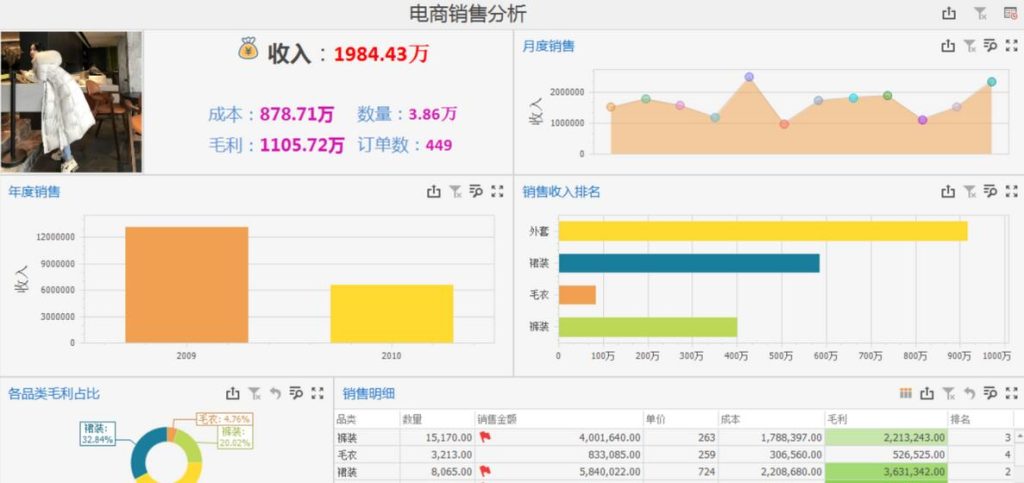Maximize the 年度销售 panel
The height and width of the screenshot is (483, 1024).
pyautogui.click(x=497, y=191)
